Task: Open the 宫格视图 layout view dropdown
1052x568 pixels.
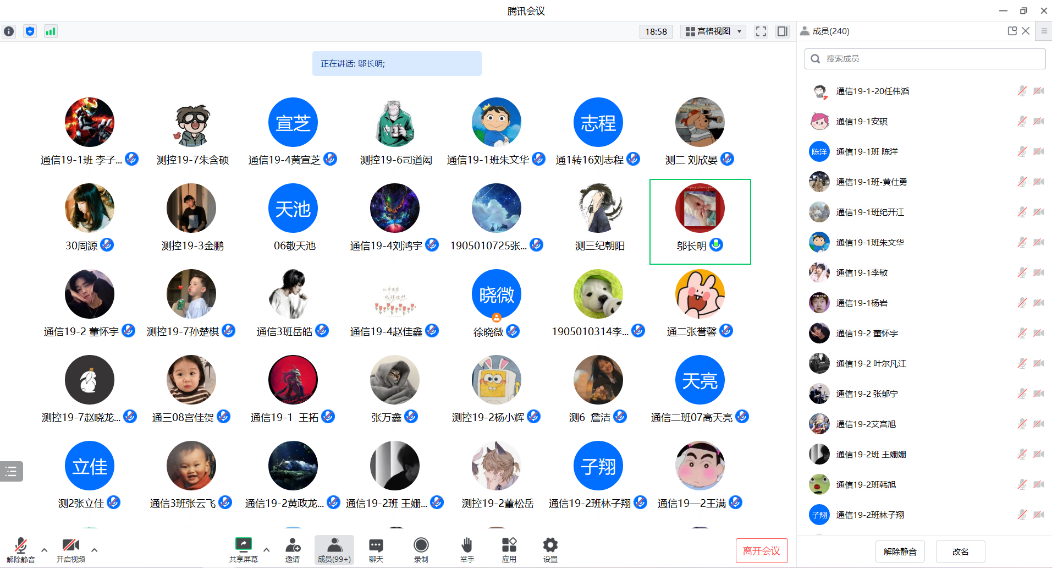Action: 712,31
